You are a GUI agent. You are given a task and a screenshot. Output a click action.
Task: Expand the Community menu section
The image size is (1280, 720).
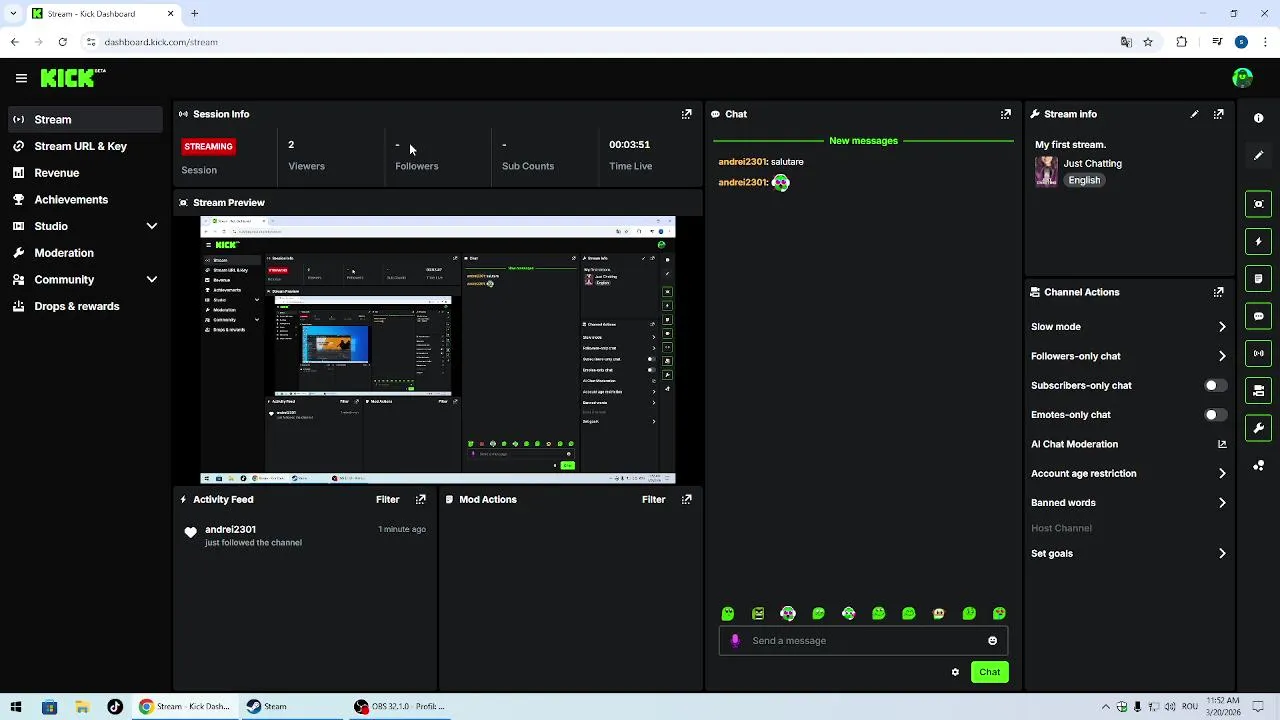(x=84, y=280)
